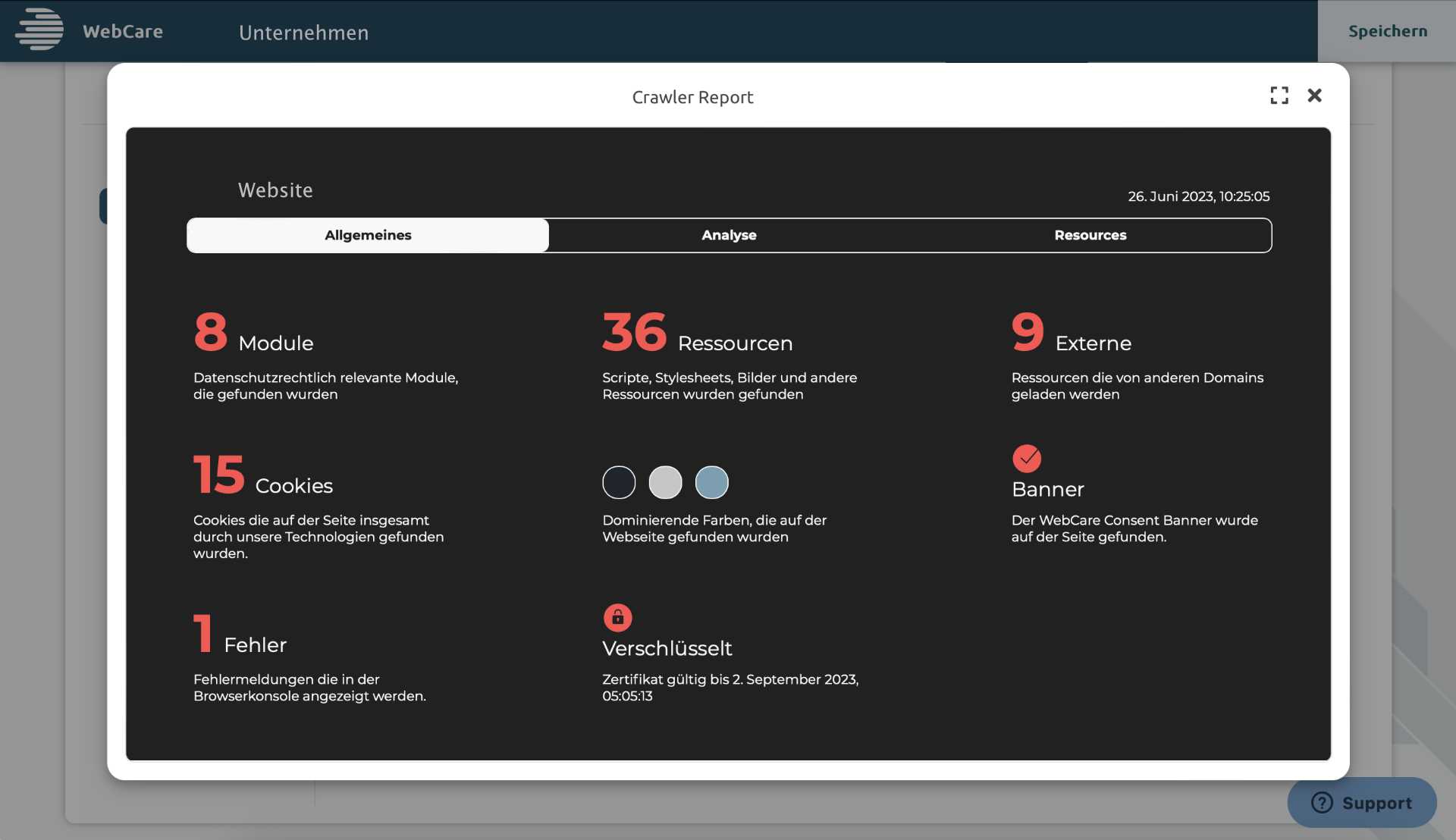The image size is (1456, 840).
Task: Select the steel blue dominant color swatch
Action: 711,482
